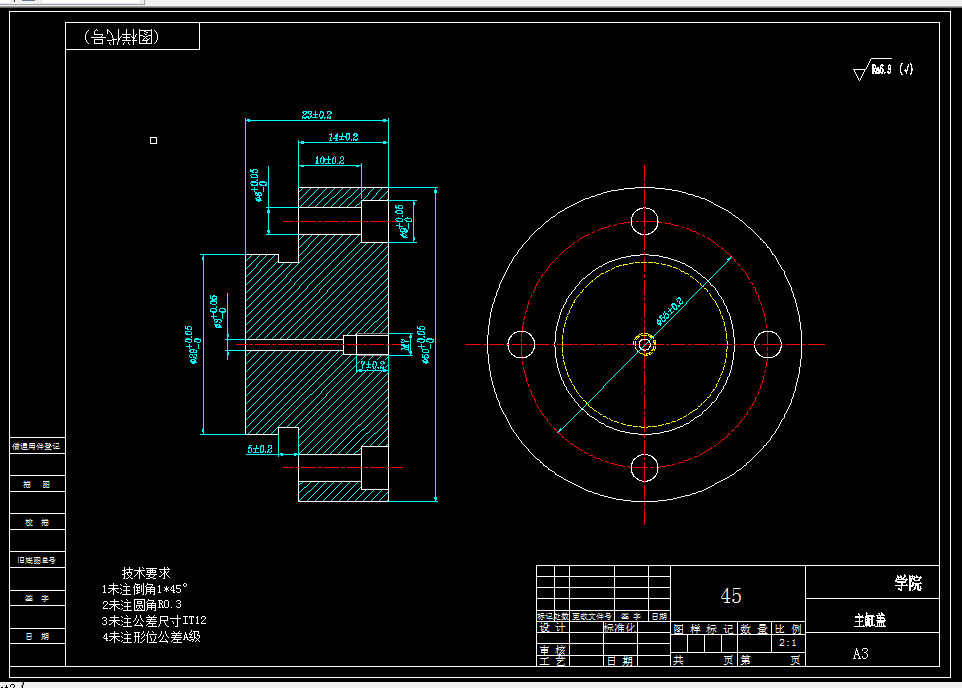962x688 pixels.
Task: Click the note 3未注公差尺寸IT12
Action: point(154,621)
